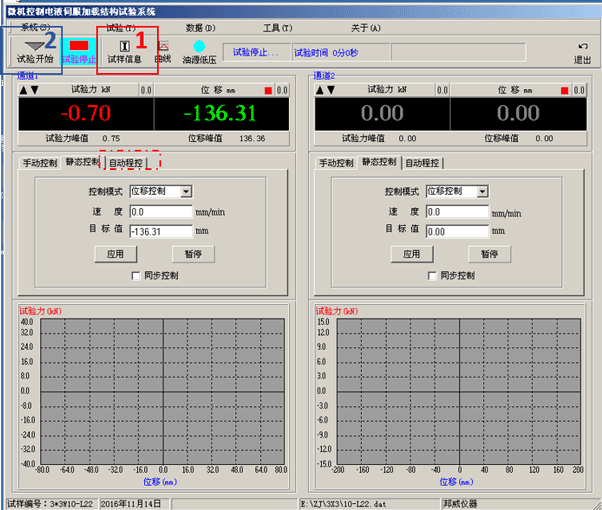The height and width of the screenshot is (510, 602).
Task: Click the red 试验停止 stop icon
Action: point(79,52)
